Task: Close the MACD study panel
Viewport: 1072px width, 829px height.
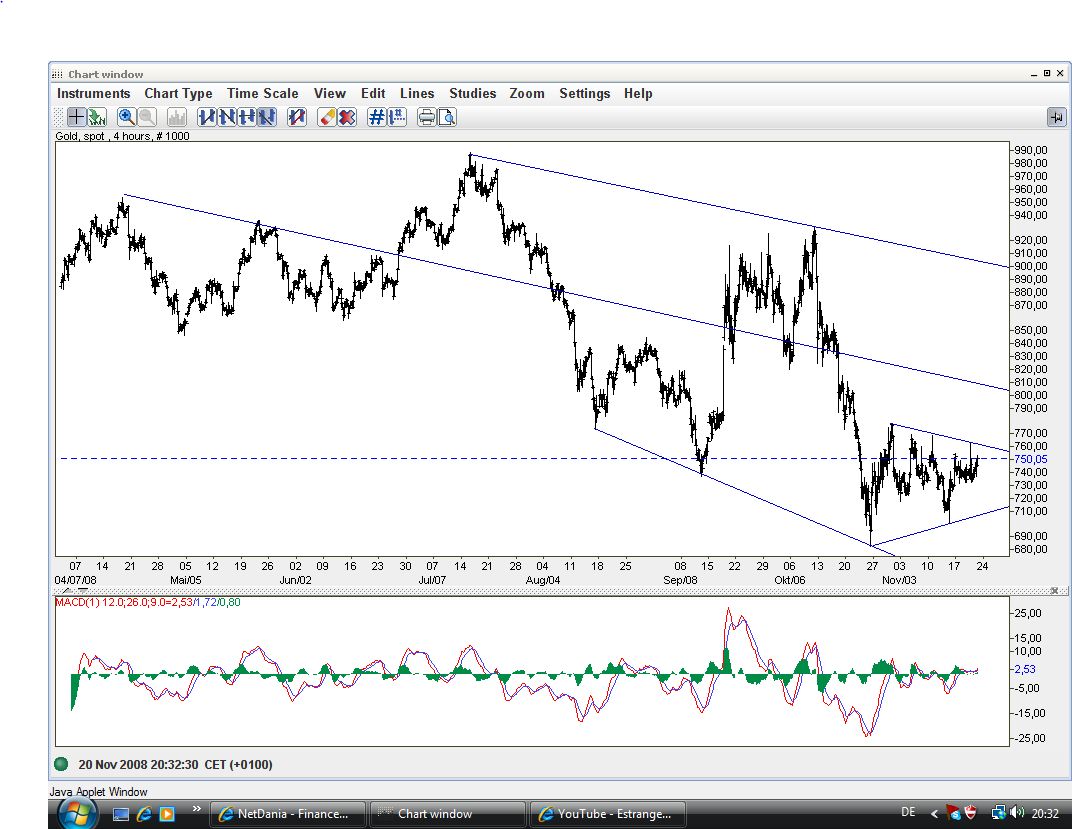Action: [1054, 590]
